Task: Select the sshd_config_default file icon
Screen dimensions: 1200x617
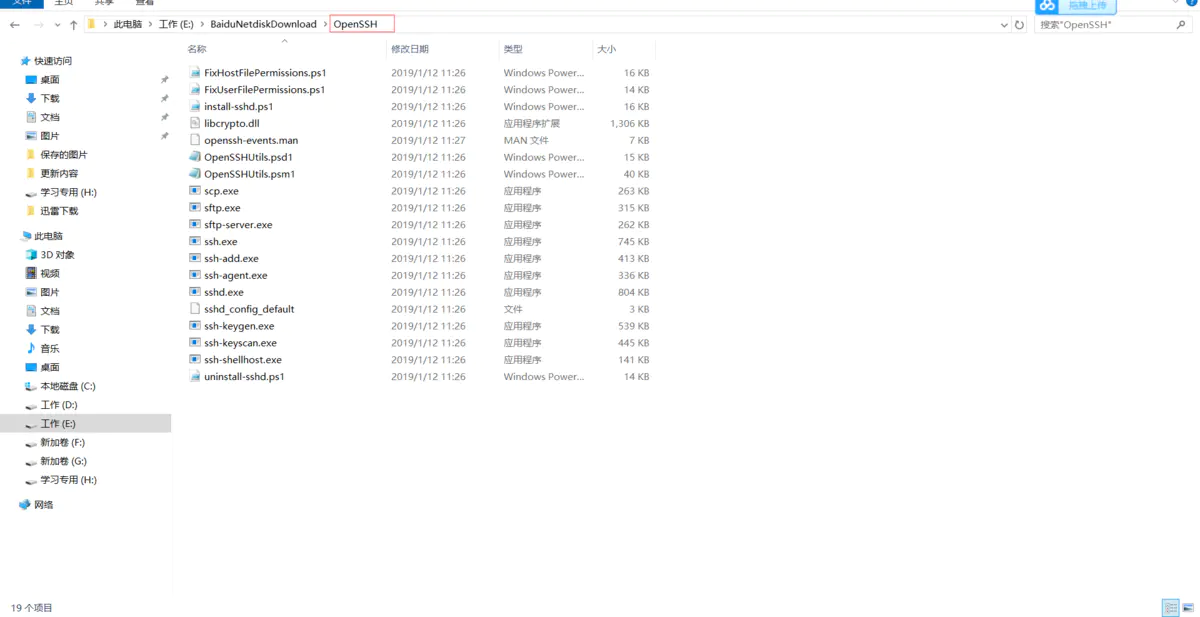Action: [195, 309]
